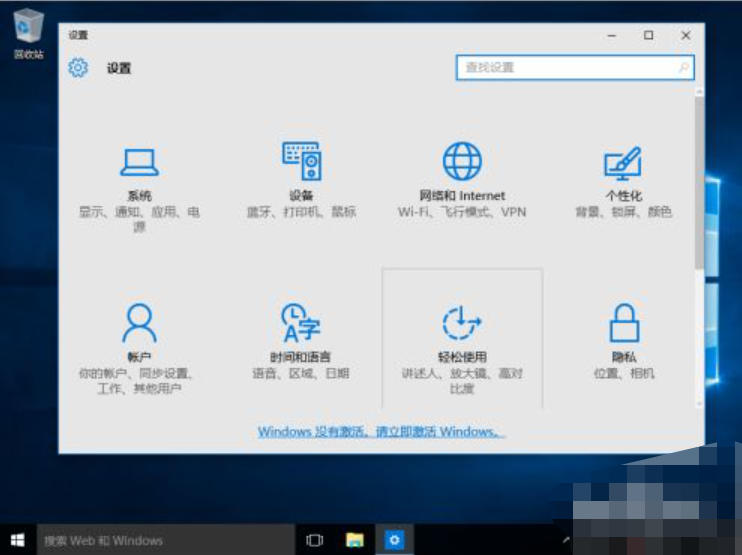Open File Explorer from the taskbar
The height and width of the screenshot is (555, 742).
tap(354, 540)
